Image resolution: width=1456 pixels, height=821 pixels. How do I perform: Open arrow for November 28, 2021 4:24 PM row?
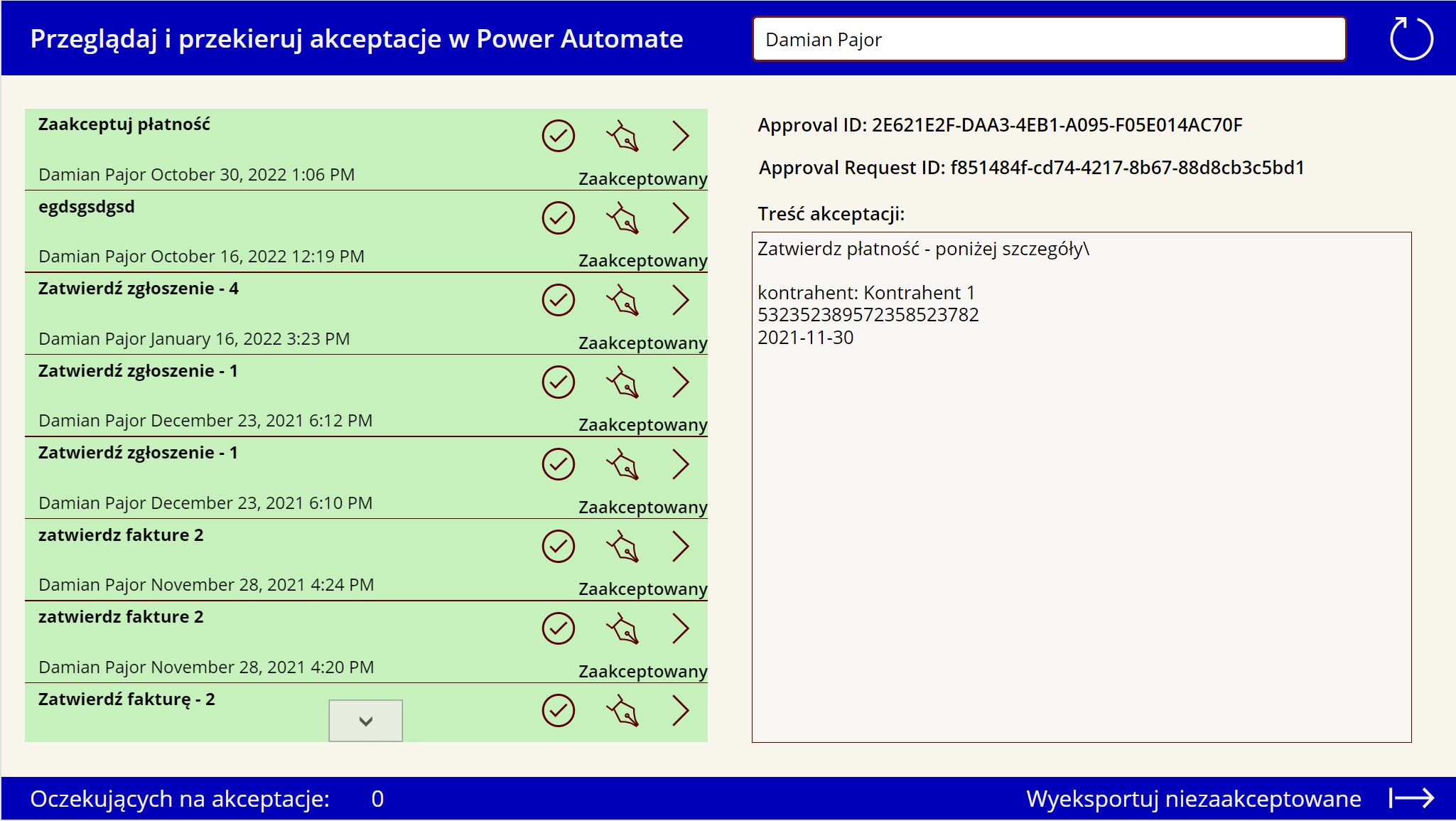[681, 546]
